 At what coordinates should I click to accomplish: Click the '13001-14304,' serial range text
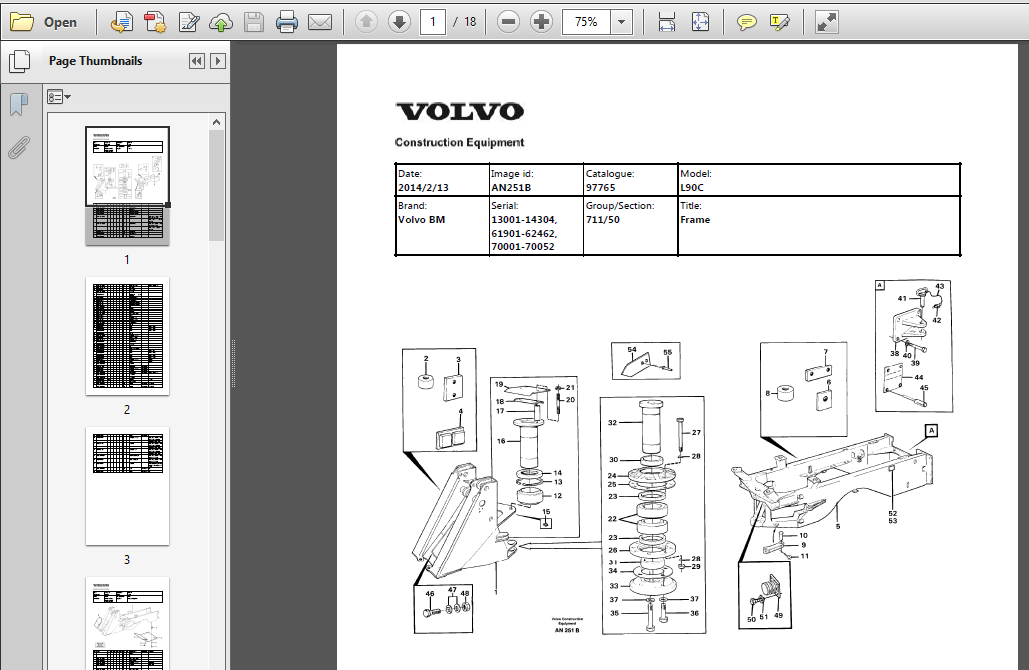[524, 219]
